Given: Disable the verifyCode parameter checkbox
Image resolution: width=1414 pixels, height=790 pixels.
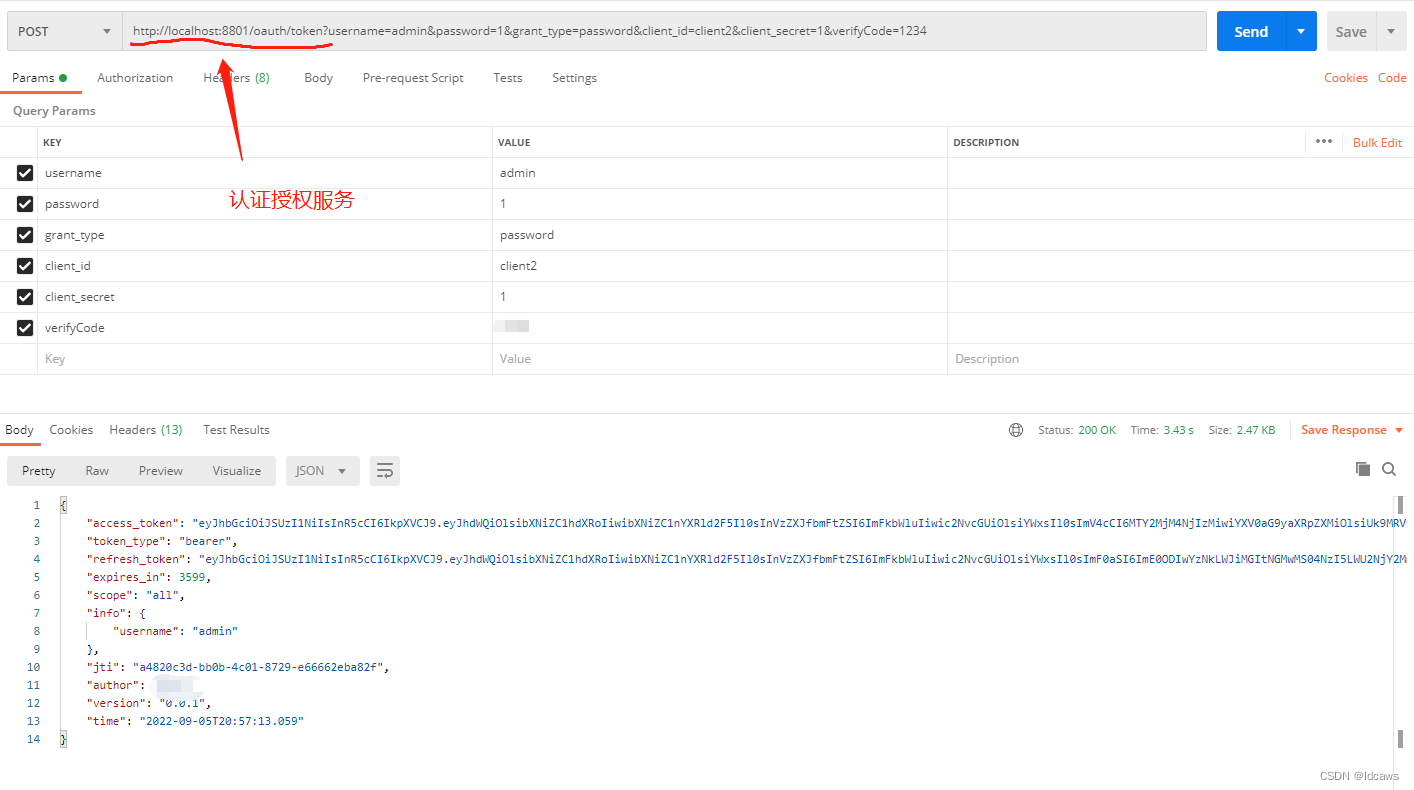Looking at the screenshot, I should [x=25, y=328].
